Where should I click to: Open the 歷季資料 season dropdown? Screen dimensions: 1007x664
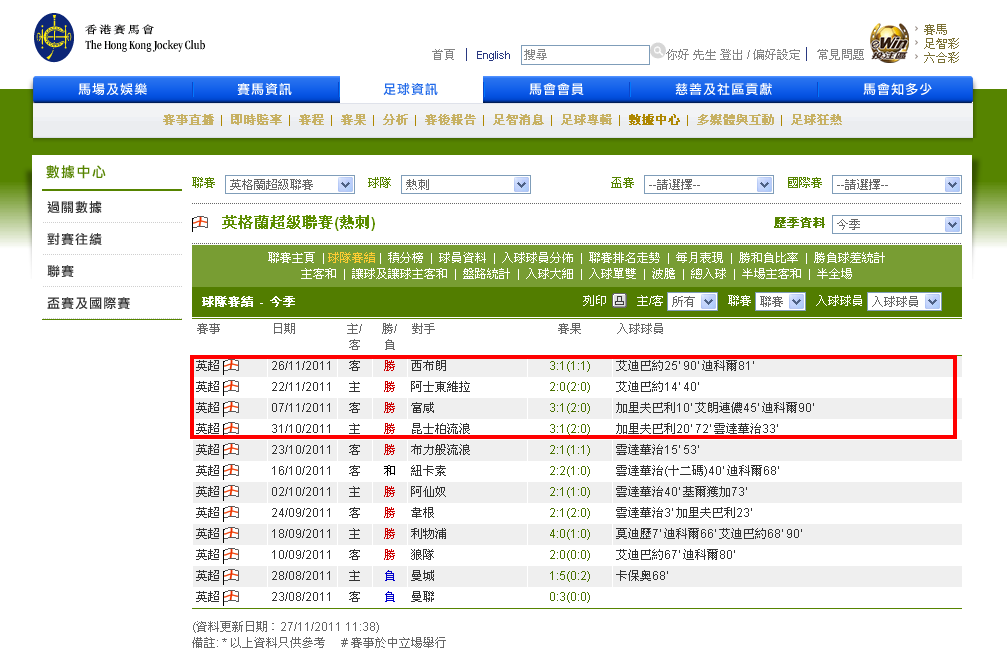[x=895, y=224]
